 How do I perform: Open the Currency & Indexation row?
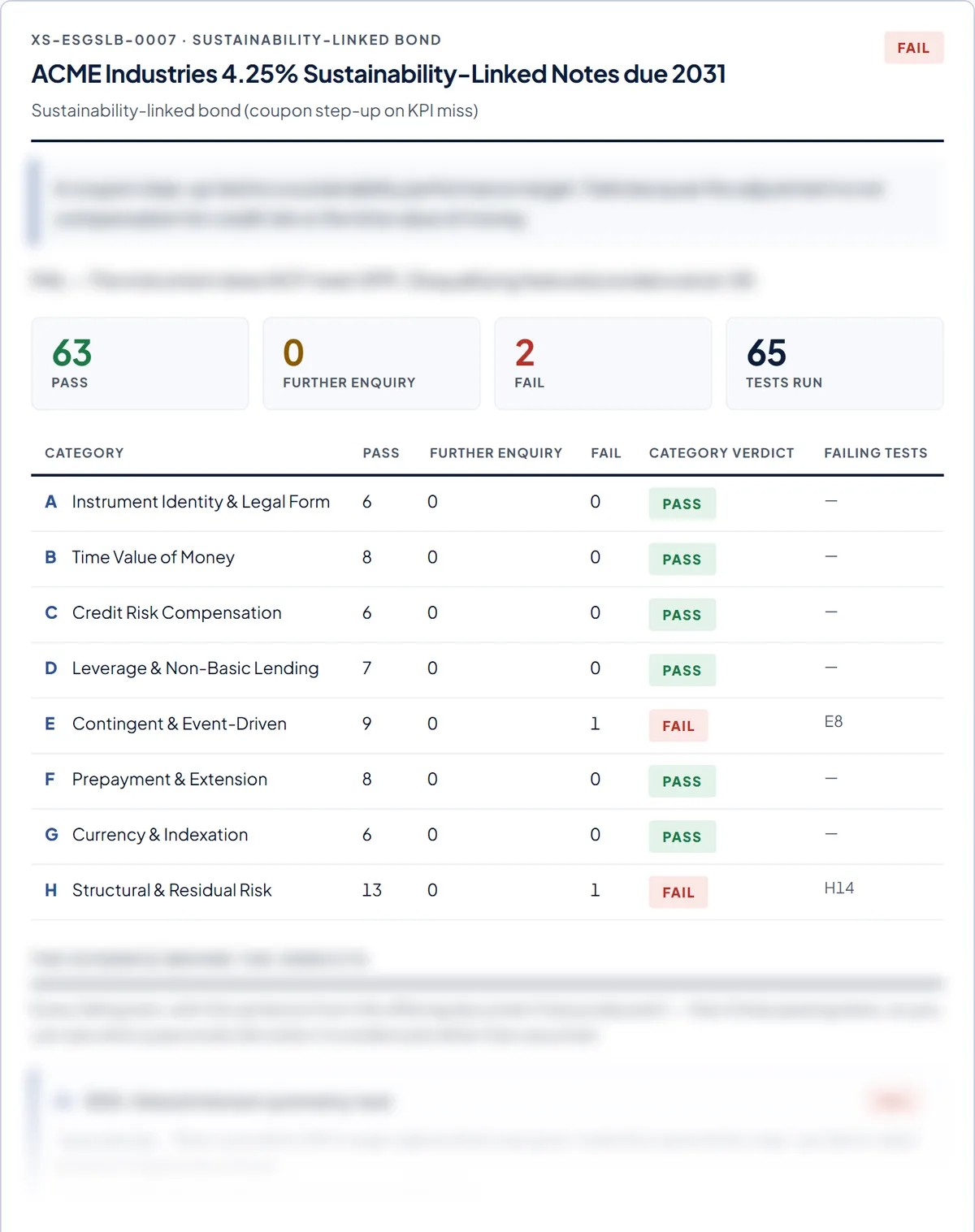pyautogui.click(x=487, y=836)
